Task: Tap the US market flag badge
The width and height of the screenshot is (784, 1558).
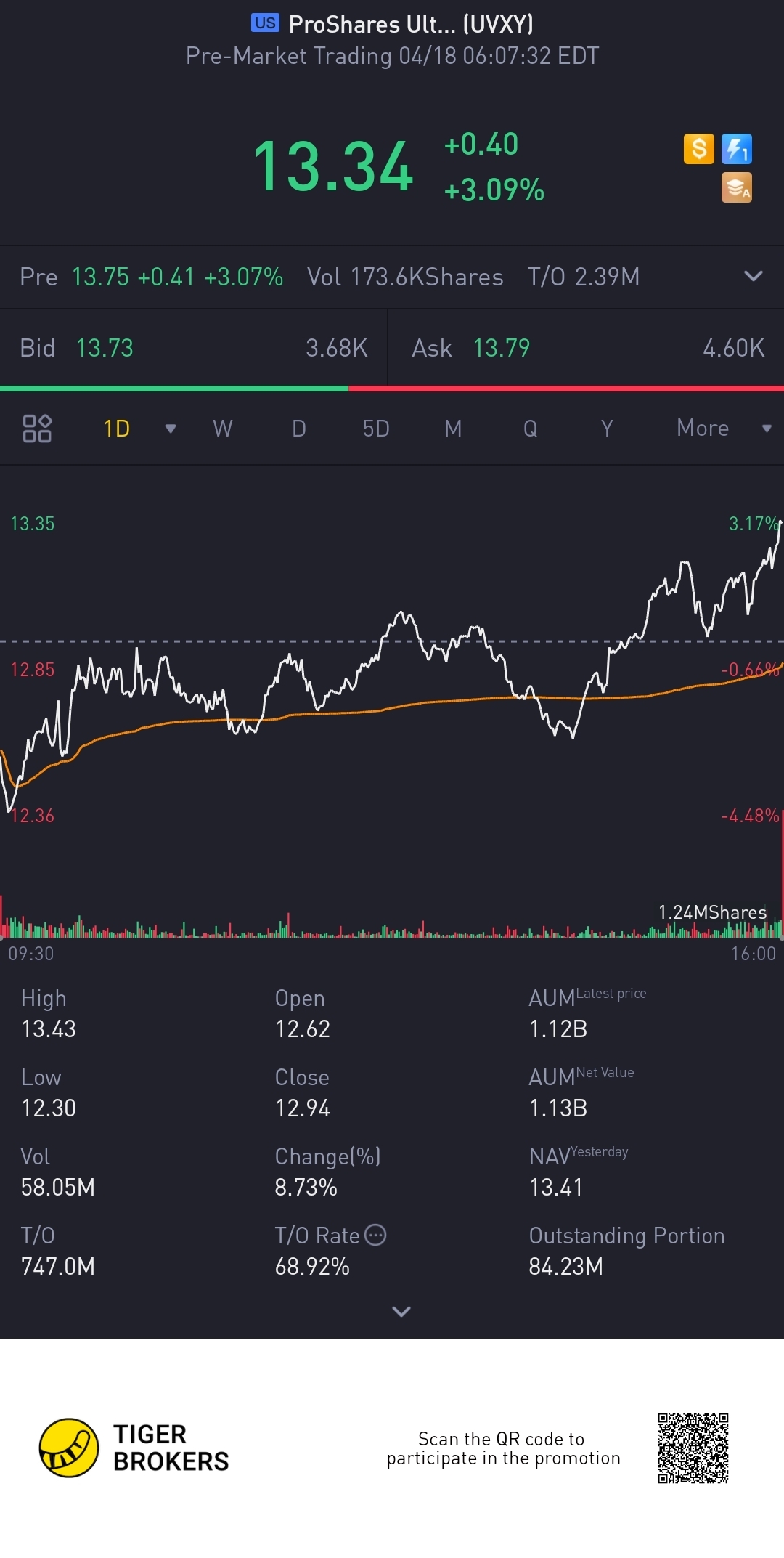Action: 265,23
